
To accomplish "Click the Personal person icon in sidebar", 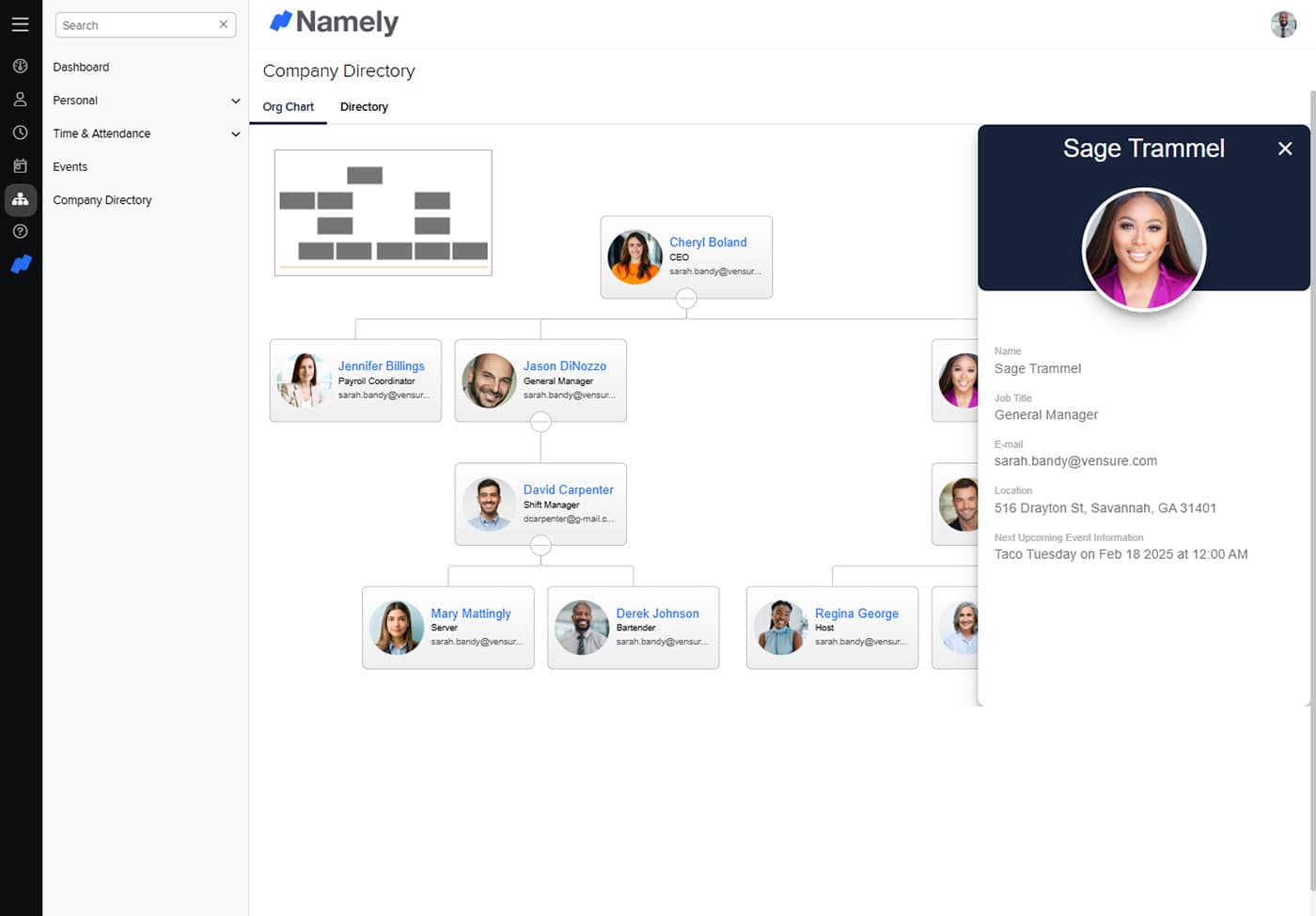I will 20,100.
